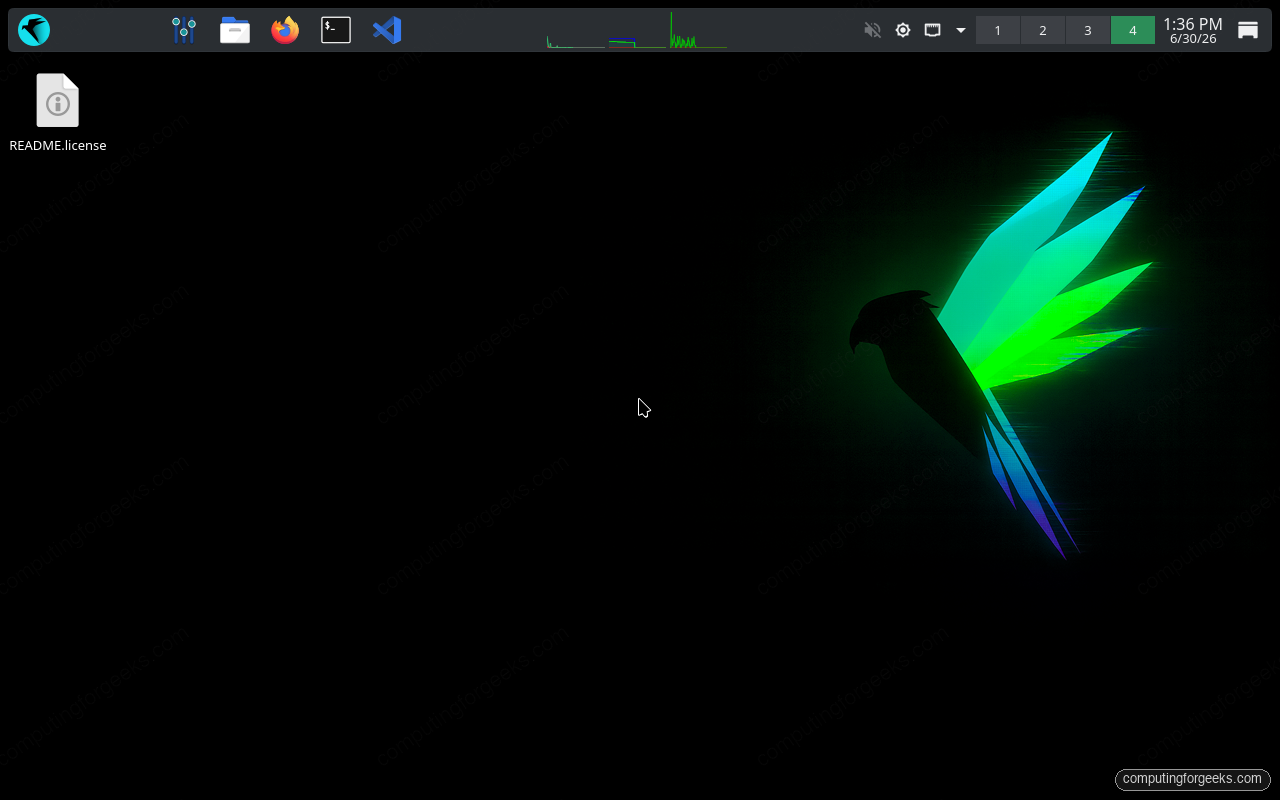The width and height of the screenshot is (1280, 800).
Task: Launch the file manager from the panel
Action: (235, 30)
